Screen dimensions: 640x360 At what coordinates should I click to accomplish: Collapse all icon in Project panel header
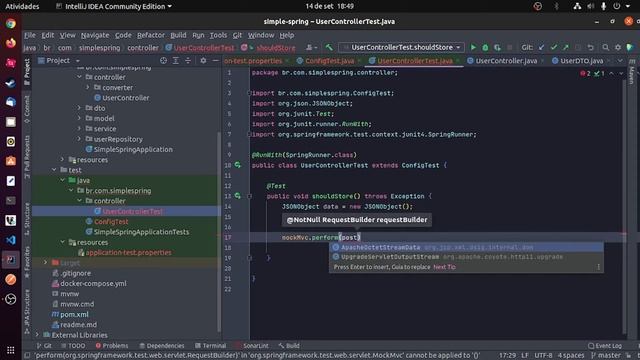point(188,60)
